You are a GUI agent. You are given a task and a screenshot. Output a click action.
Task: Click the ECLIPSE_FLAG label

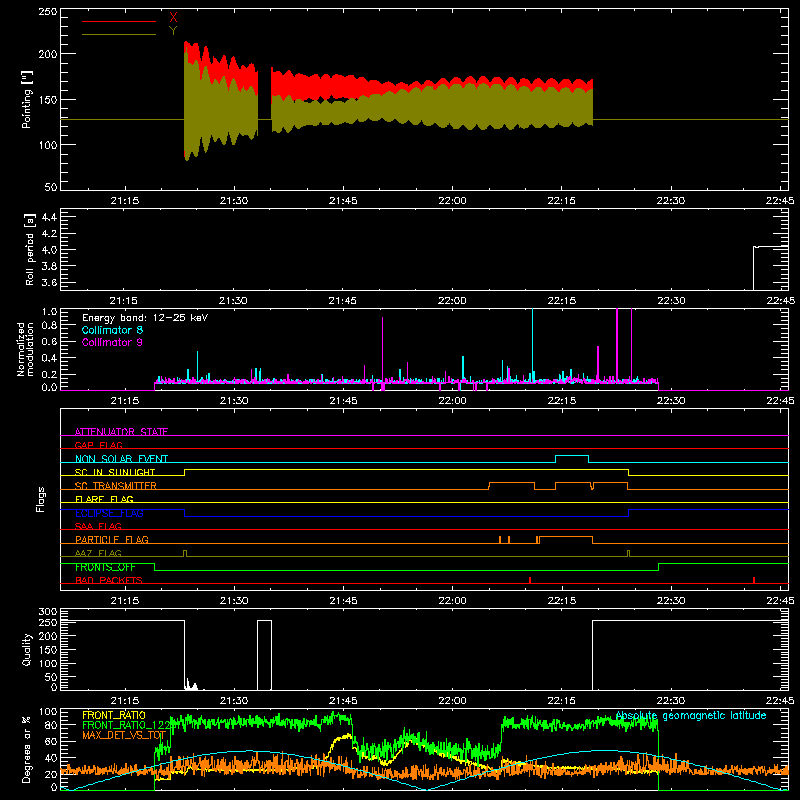pyautogui.click(x=109, y=513)
